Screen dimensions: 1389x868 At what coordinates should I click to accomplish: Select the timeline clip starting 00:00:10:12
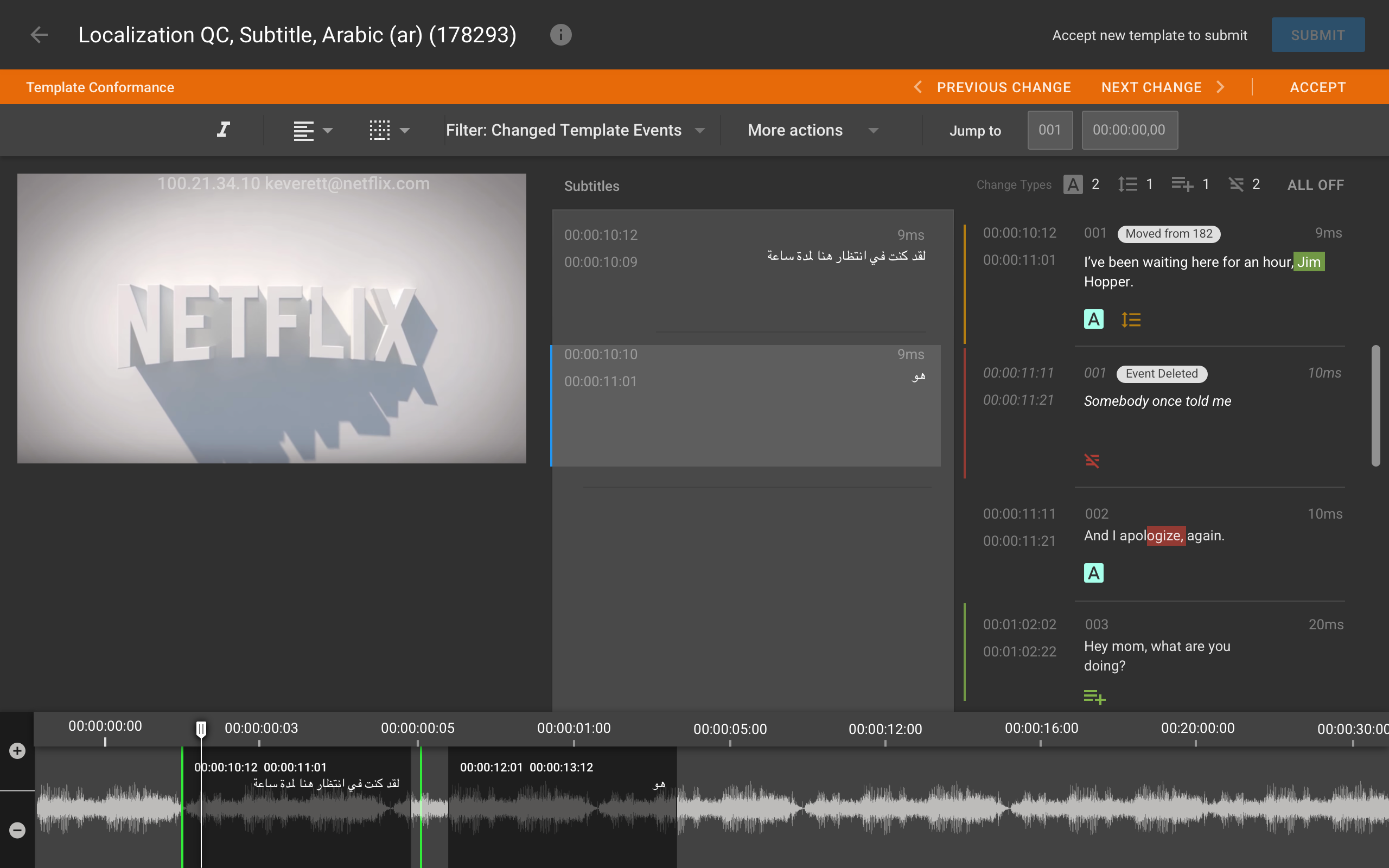pos(297,807)
